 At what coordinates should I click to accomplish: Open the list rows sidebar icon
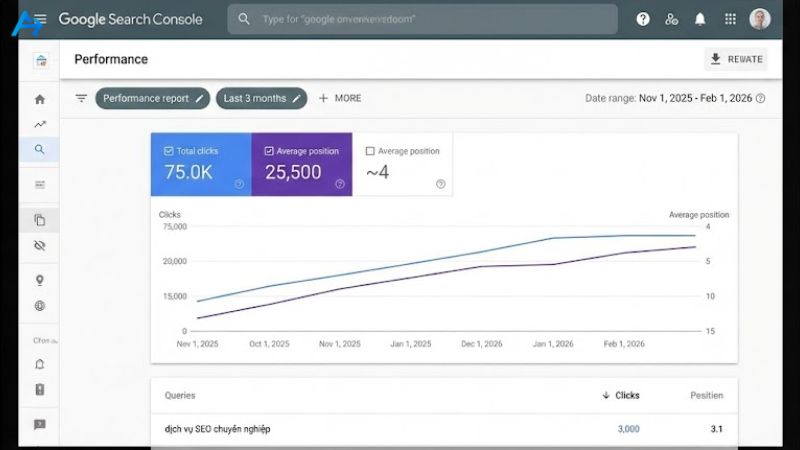[40, 185]
